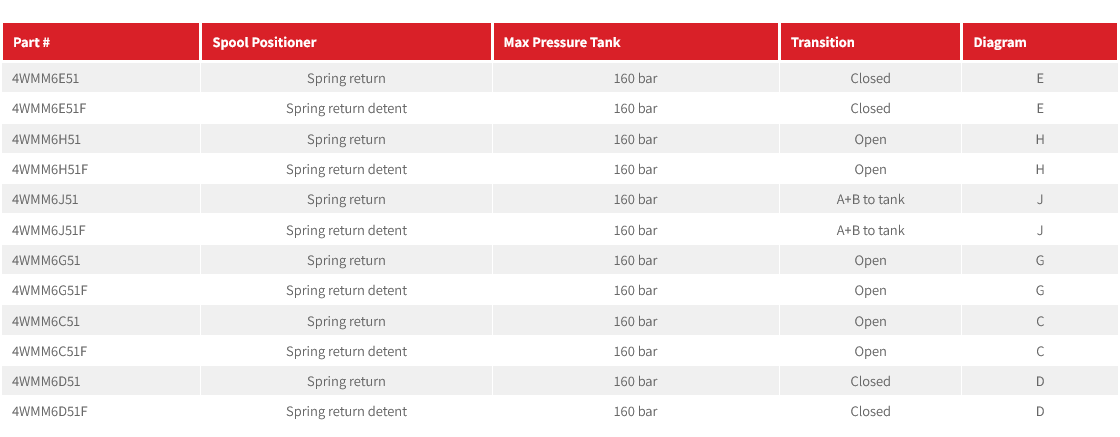Image resolution: width=1120 pixels, height=437 pixels.
Task: Select the 4WMM6C51F row part number
Action: click(50, 351)
